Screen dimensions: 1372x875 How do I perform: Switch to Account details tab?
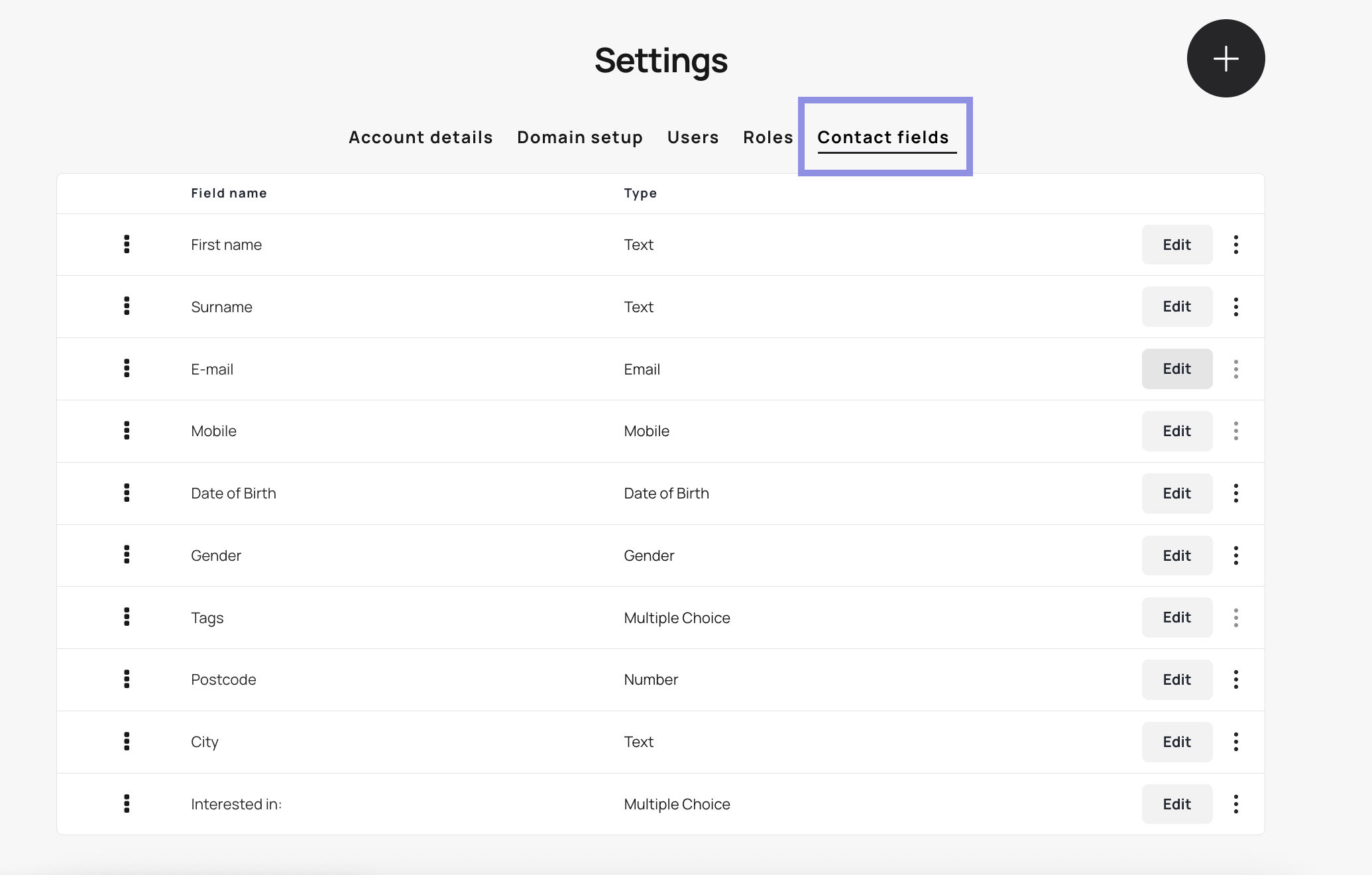[420, 137]
